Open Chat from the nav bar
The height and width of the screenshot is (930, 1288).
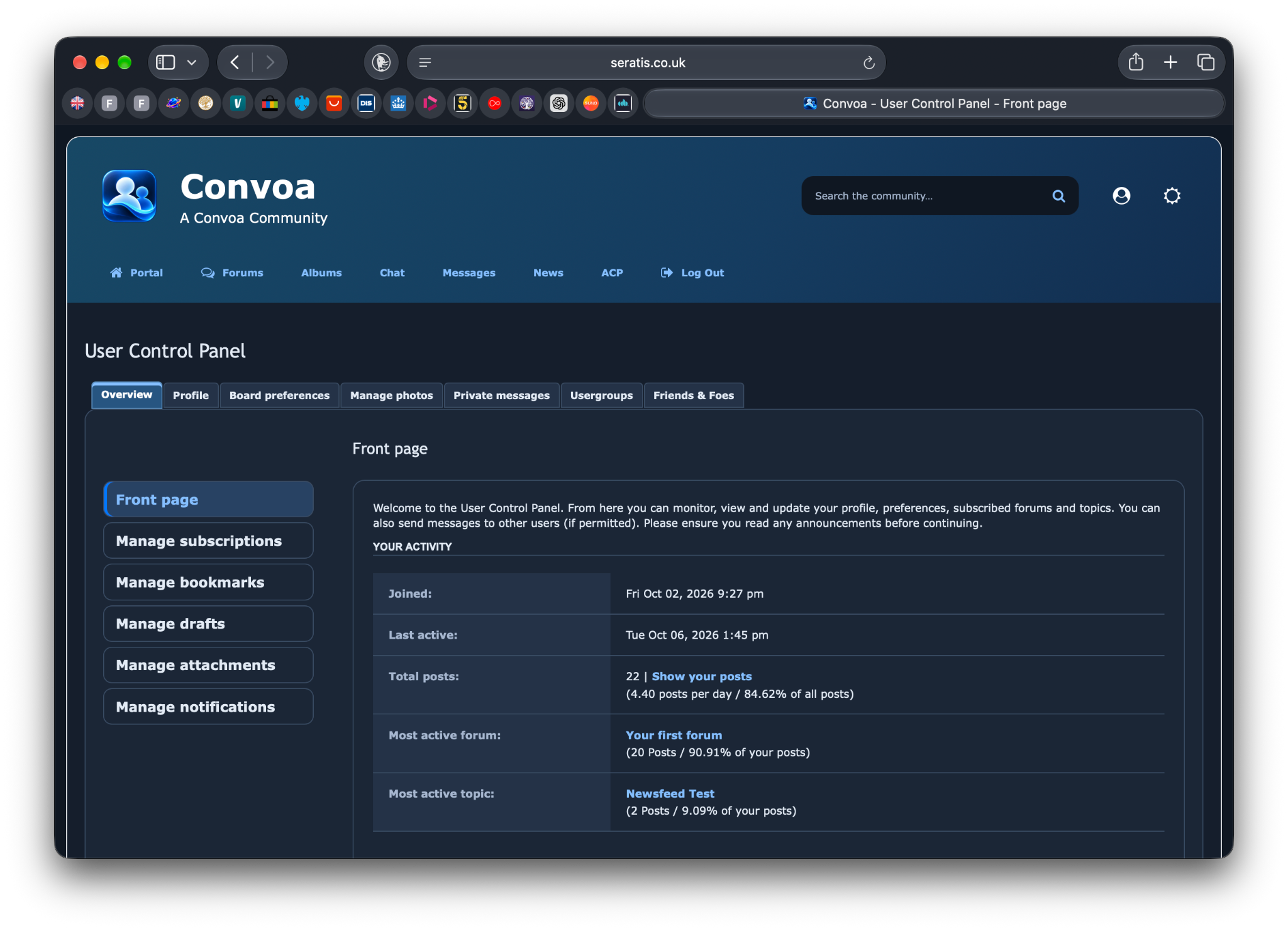point(392,272)
